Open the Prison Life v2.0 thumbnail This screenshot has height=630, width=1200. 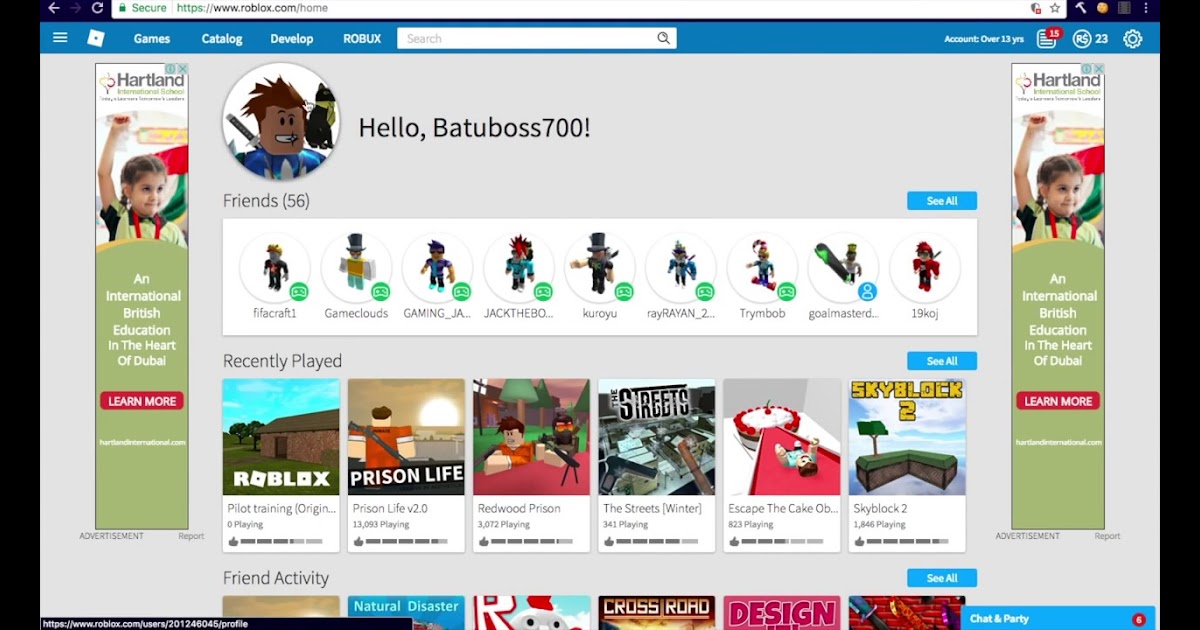click(x=406, y=437)
